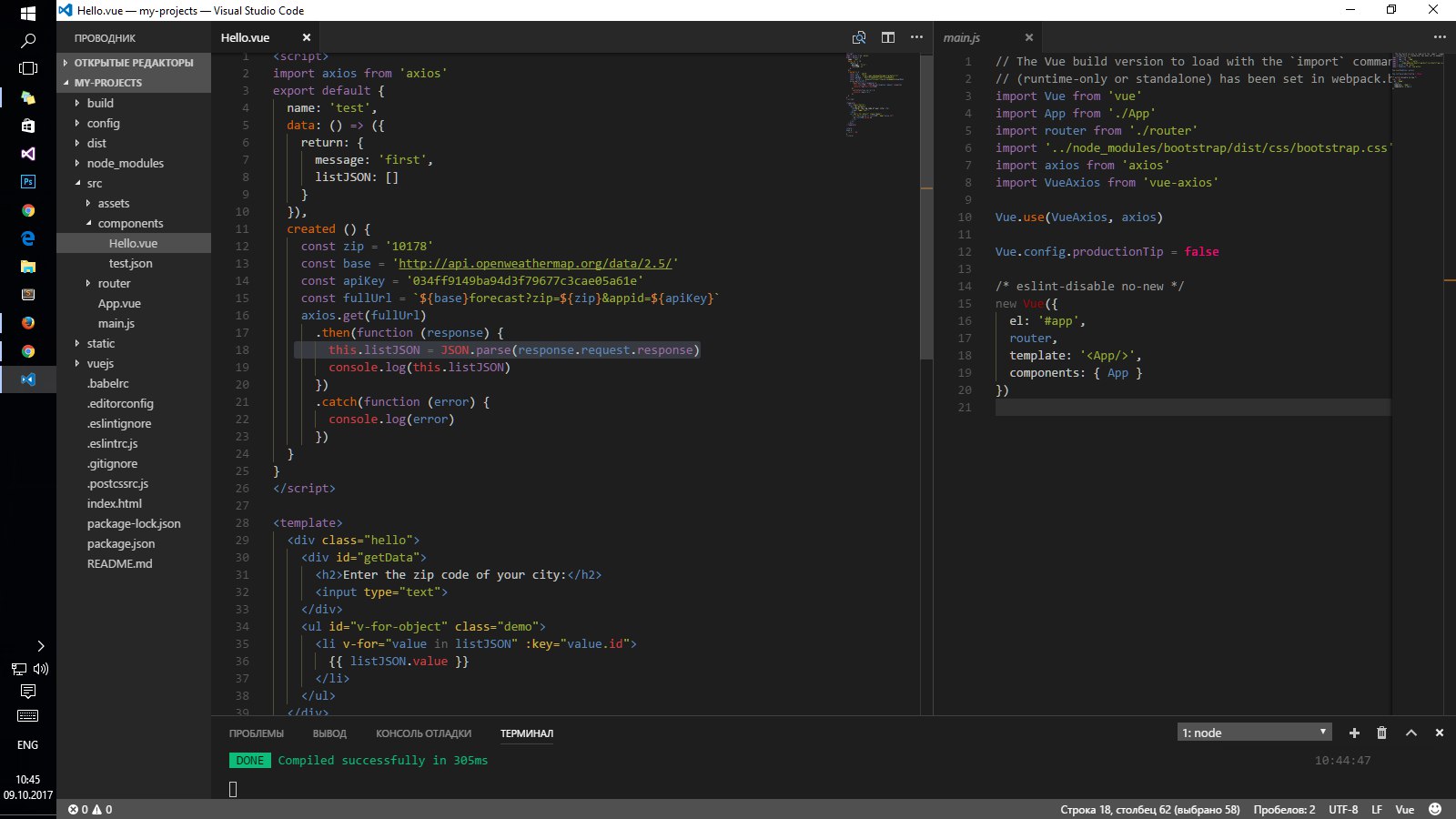The width and height of the screenshot is (1456, 819).
Task: Click the openweathermap API link in code
Action: click(x=535, y=264)
